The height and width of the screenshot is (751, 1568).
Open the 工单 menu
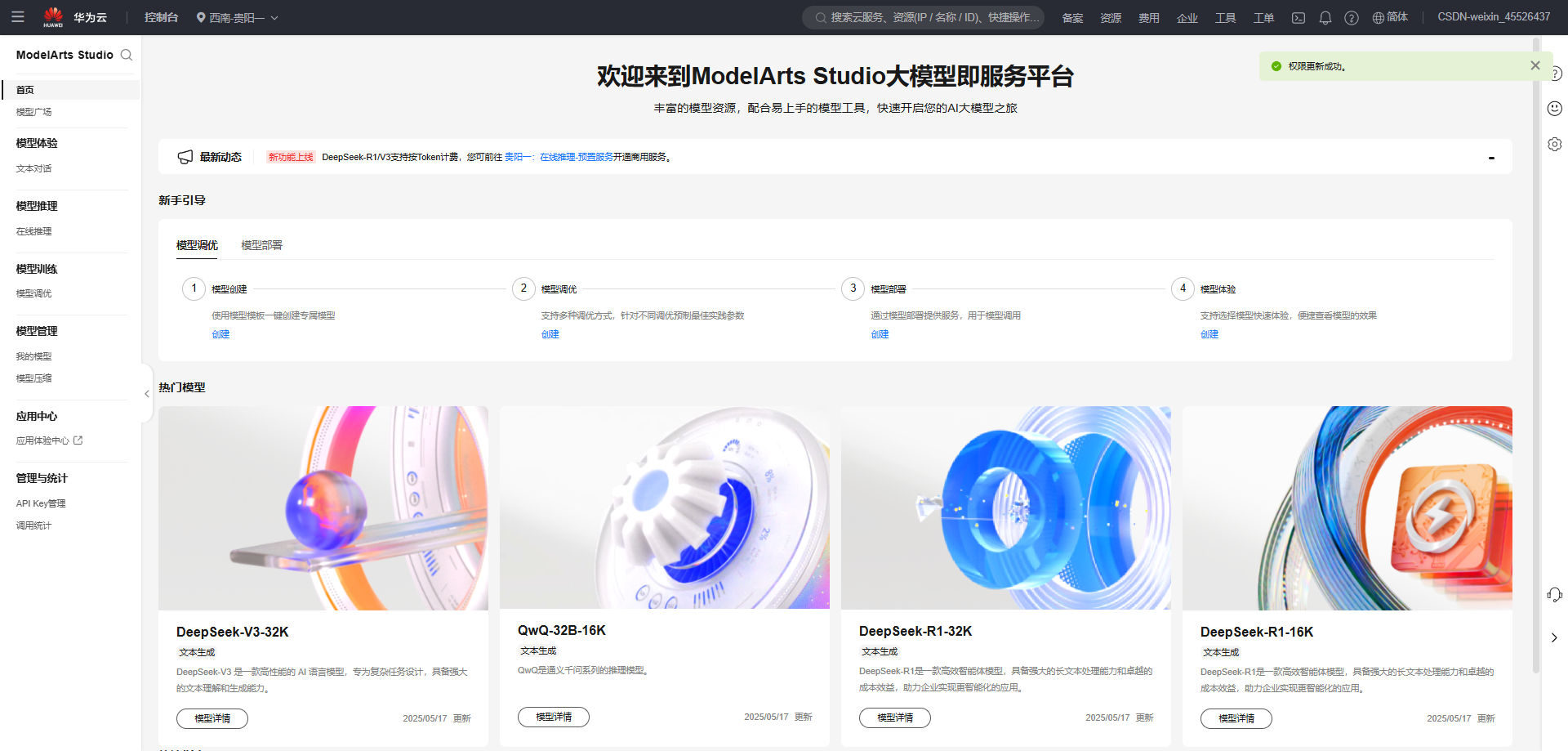point(1264,18)
